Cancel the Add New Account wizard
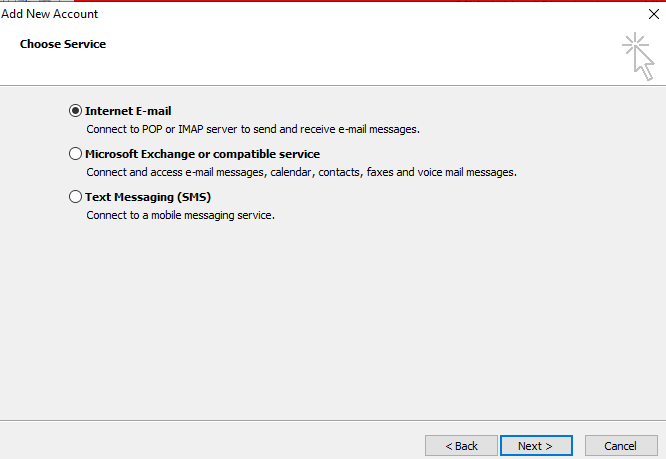Image resolution: width=666 pixels, height=459 pixels. 621,446
